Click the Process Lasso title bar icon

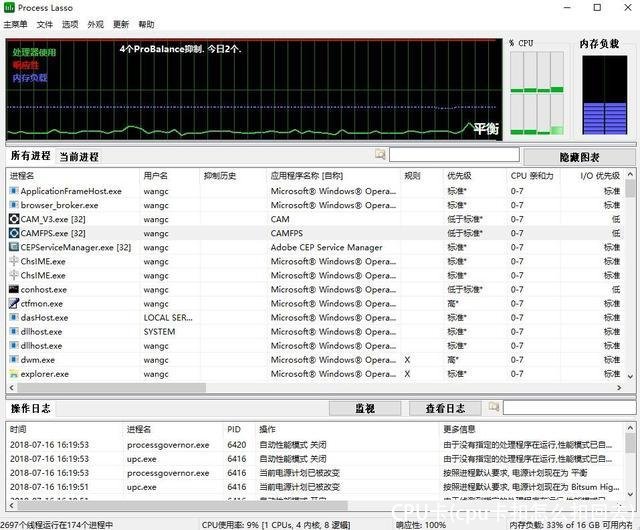click(9, 7)
